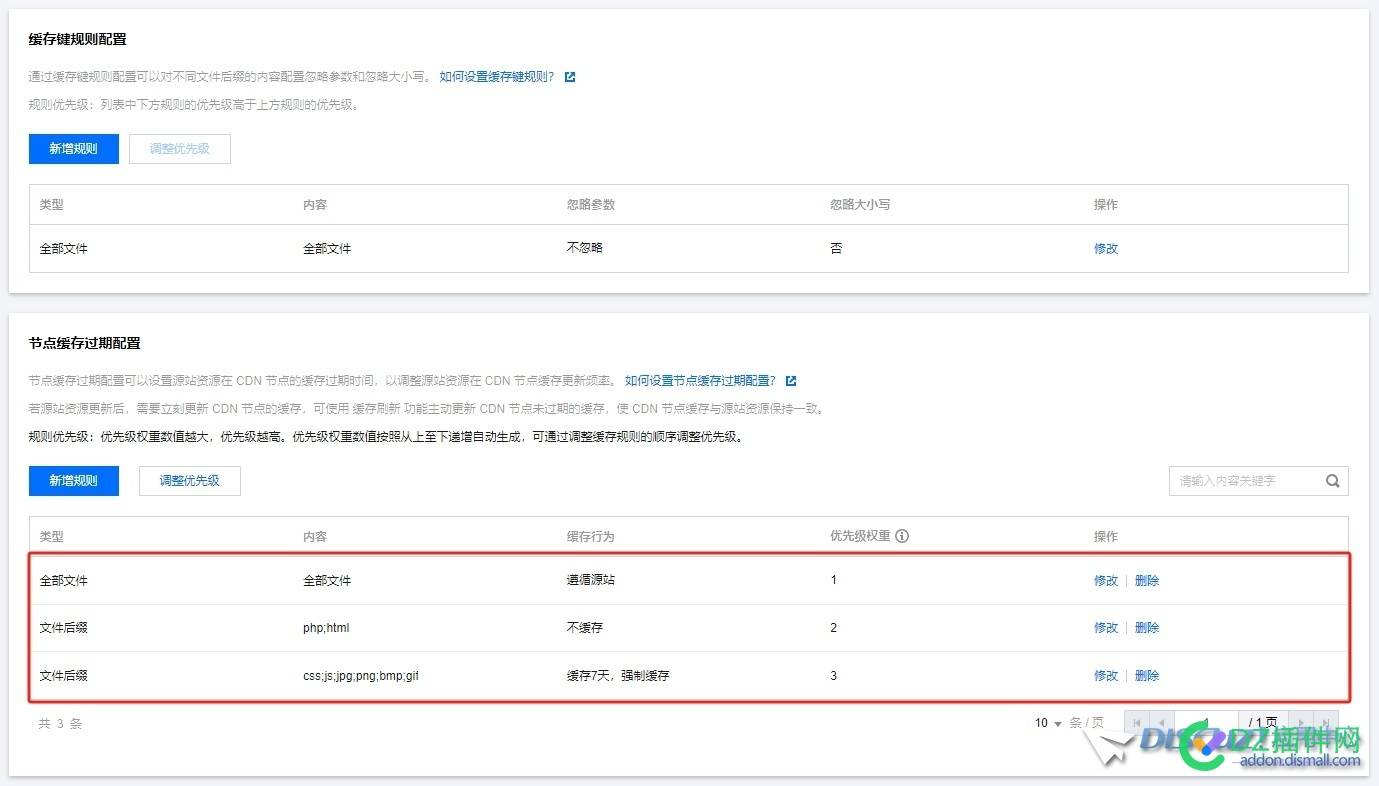
Task: Open the 如何设置缓存键规则? help link
Action: click(x=497, y=77)
